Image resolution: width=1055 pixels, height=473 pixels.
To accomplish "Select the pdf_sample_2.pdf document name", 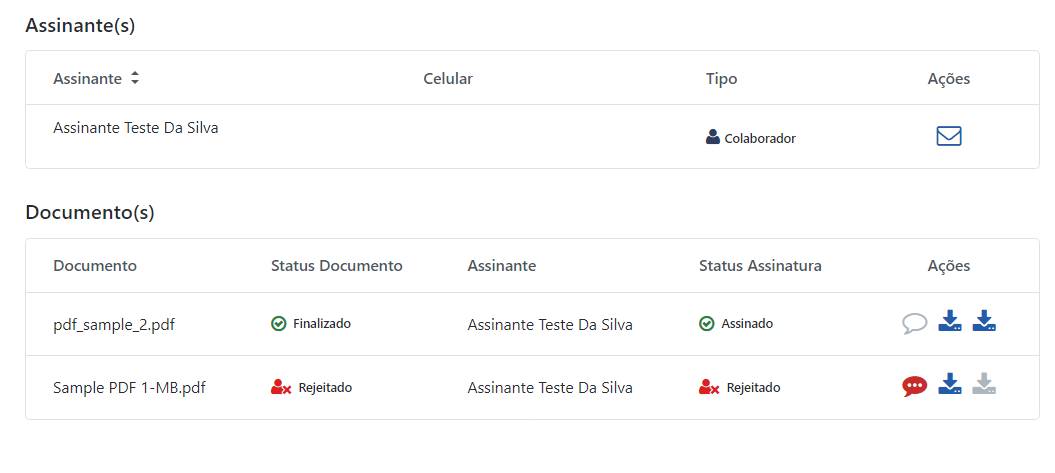I will 114,326.
